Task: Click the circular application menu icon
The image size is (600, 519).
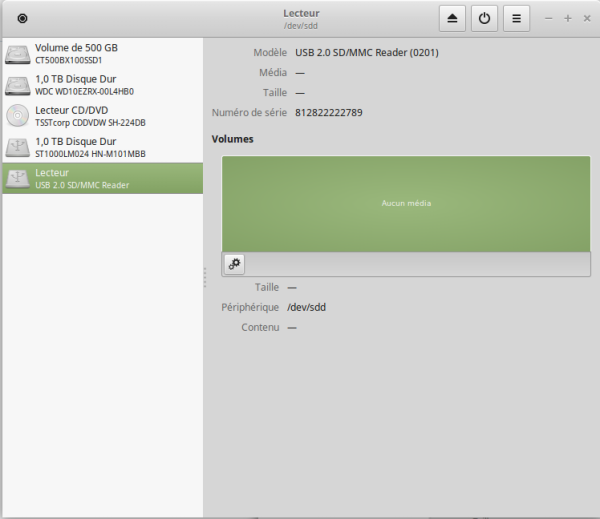Action: coord(23,18)
